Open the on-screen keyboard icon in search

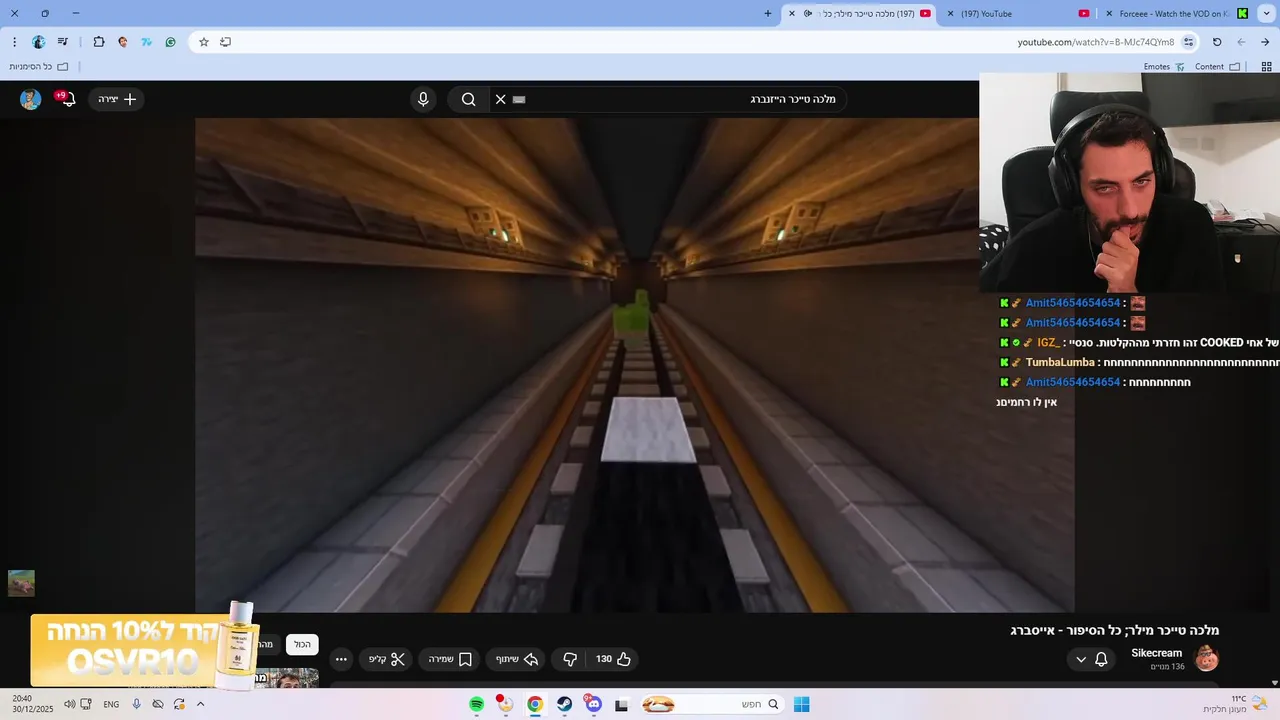click(519, 99)
